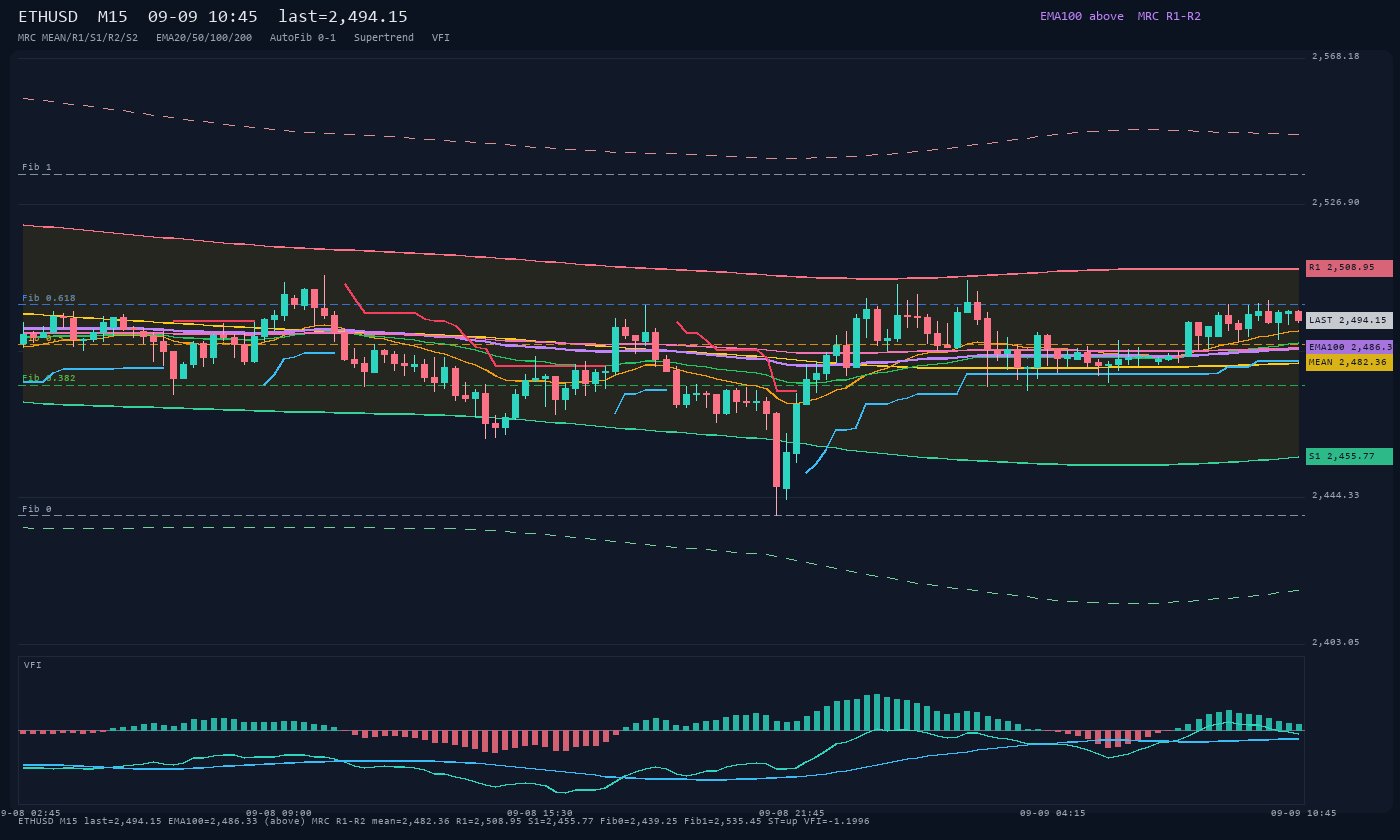1400x840 pixels.
Task: Select the M15 timeframe label in the title
Action: 114,17
